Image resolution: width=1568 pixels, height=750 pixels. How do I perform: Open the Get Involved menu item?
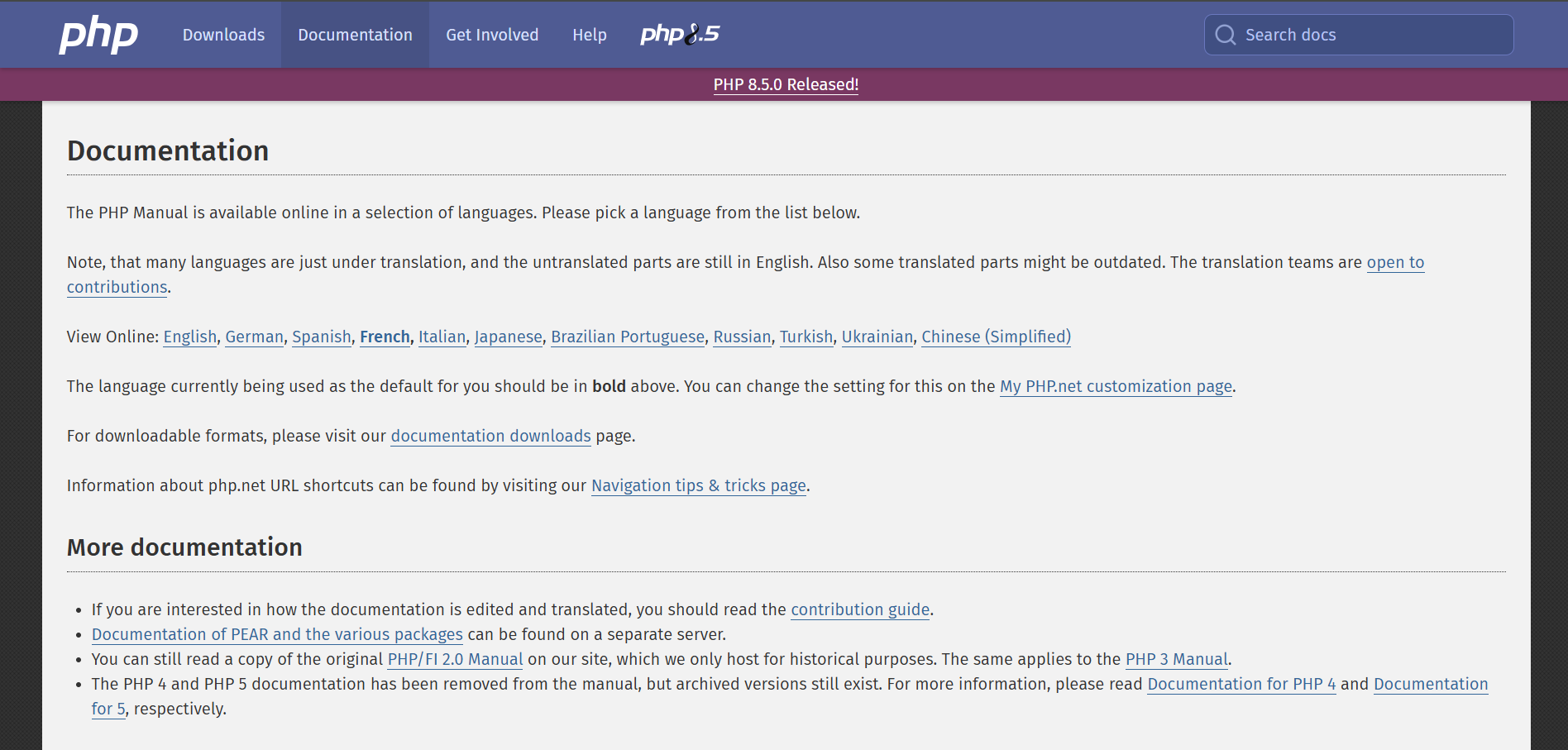click(x=492, y=35)
